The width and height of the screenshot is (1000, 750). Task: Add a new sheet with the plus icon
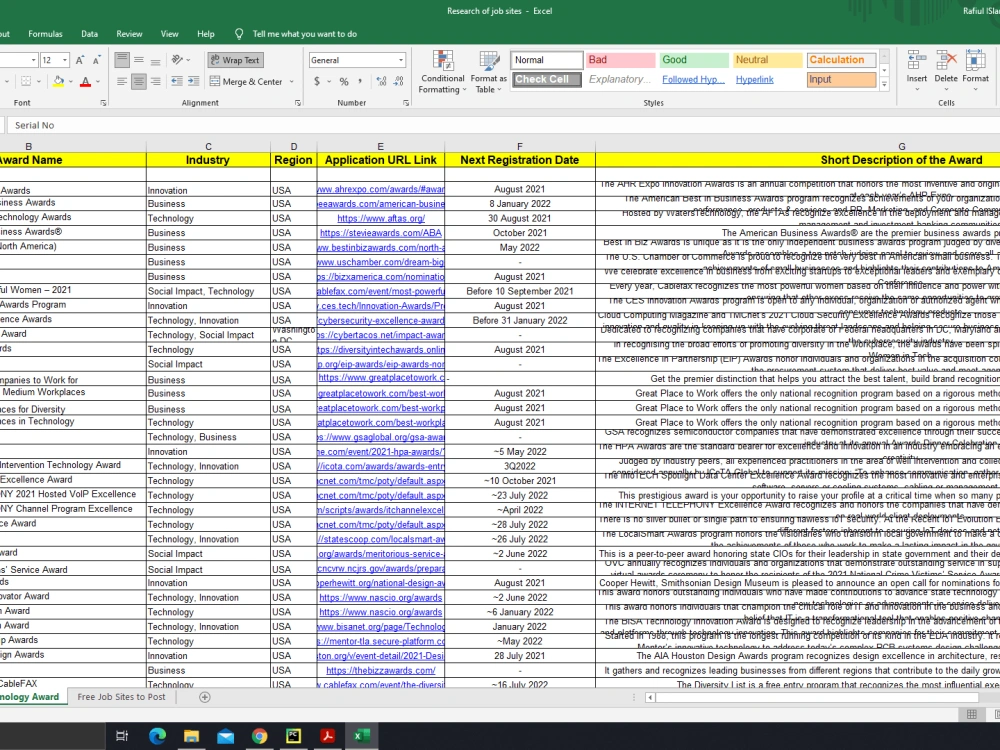pos(205,697)
